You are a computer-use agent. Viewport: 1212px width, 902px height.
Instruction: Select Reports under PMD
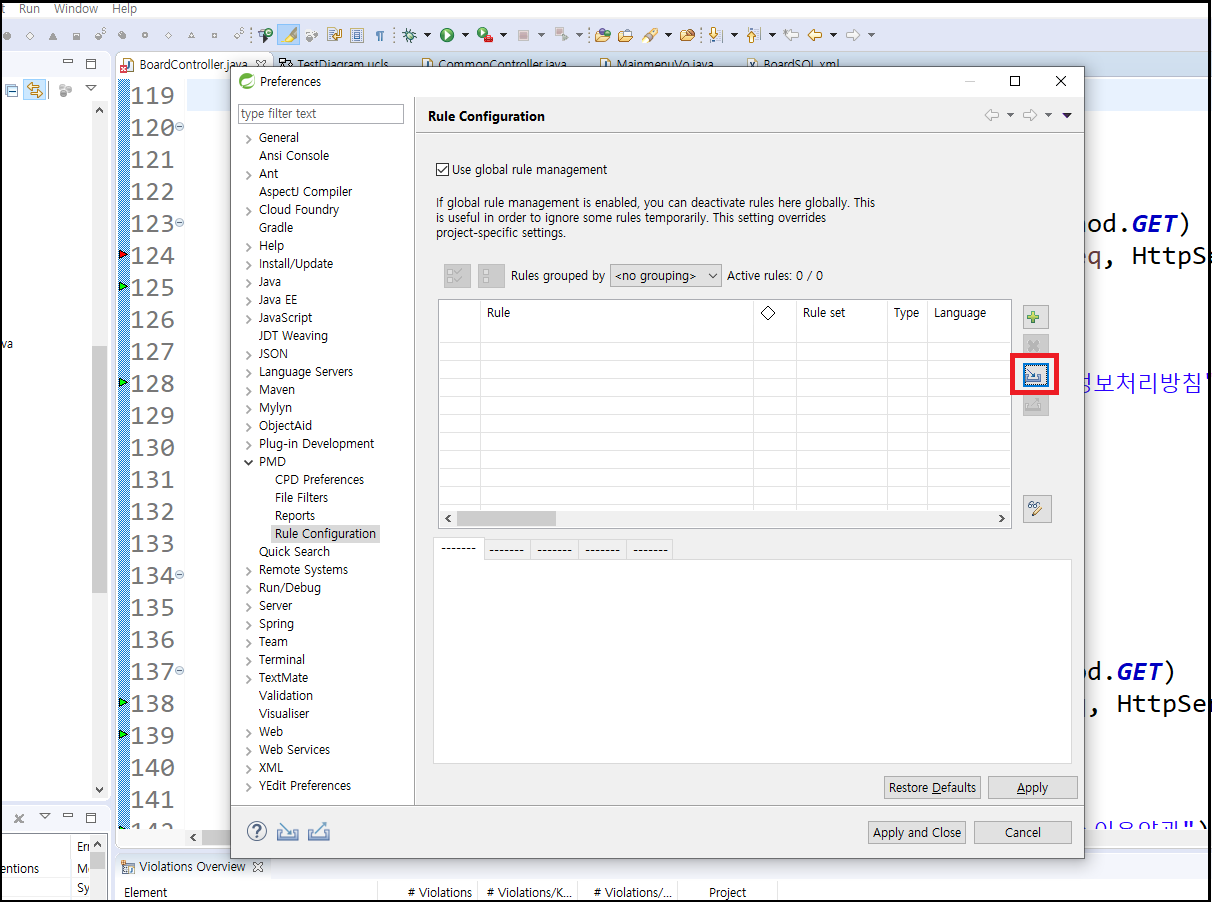(x=295, y=516)
